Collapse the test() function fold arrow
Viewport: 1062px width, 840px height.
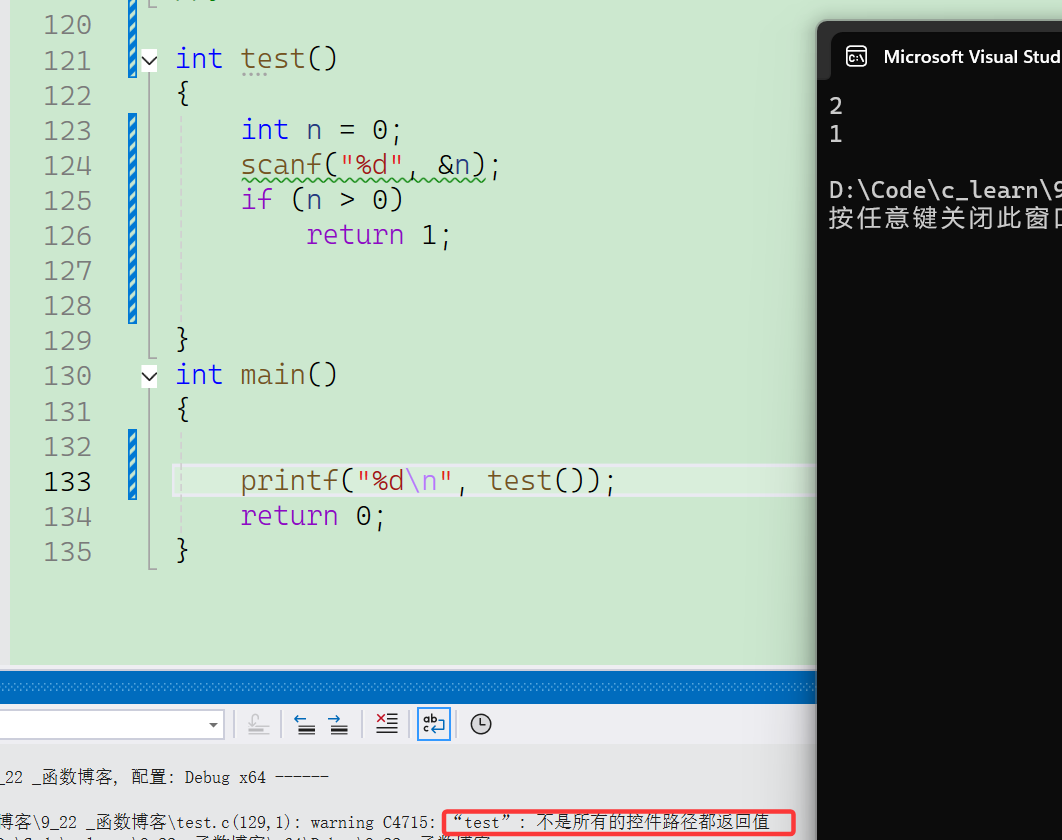coord(149,60)
